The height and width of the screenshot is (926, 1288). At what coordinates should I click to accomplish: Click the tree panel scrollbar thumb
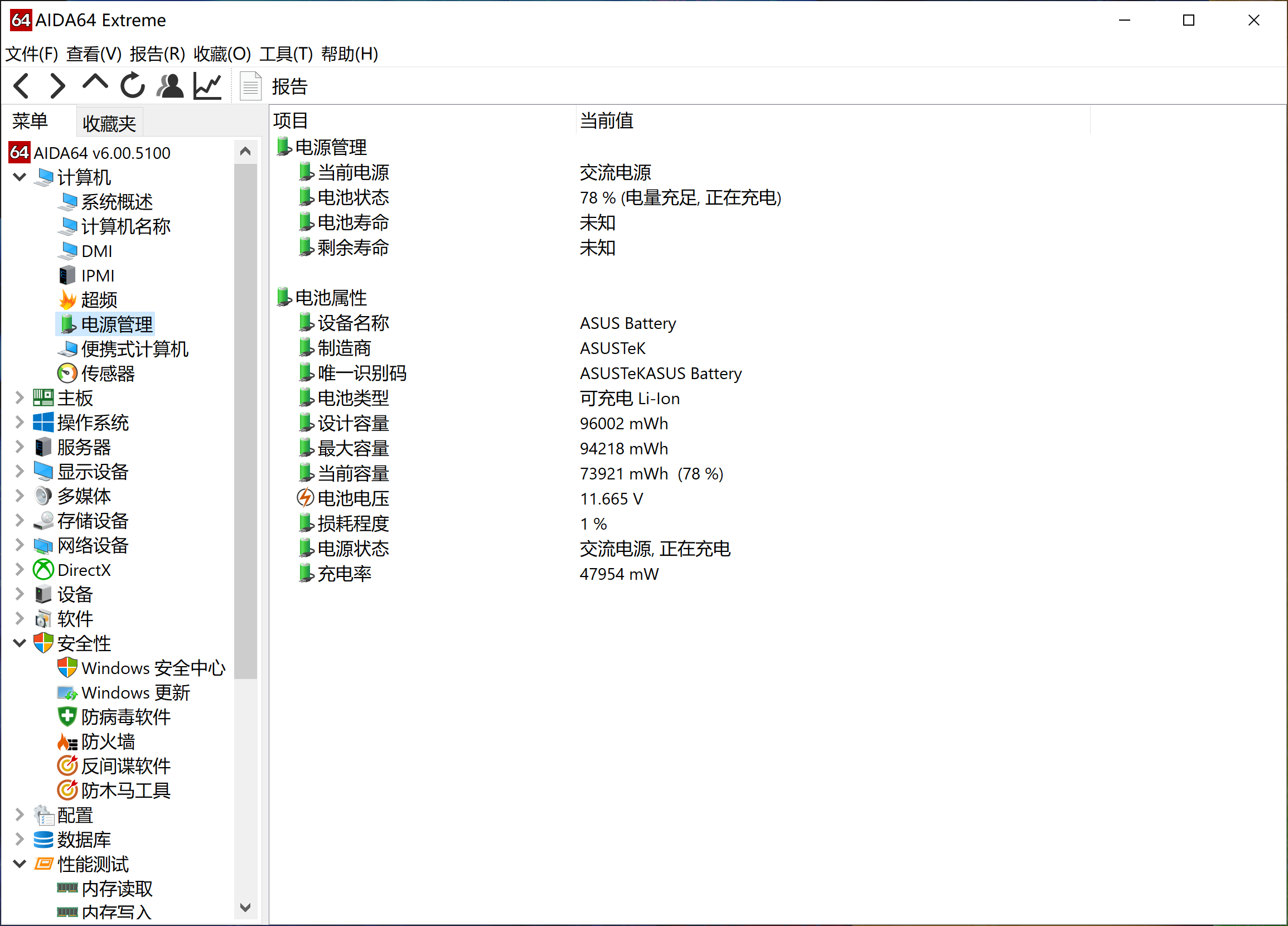(x=245, y=421)
